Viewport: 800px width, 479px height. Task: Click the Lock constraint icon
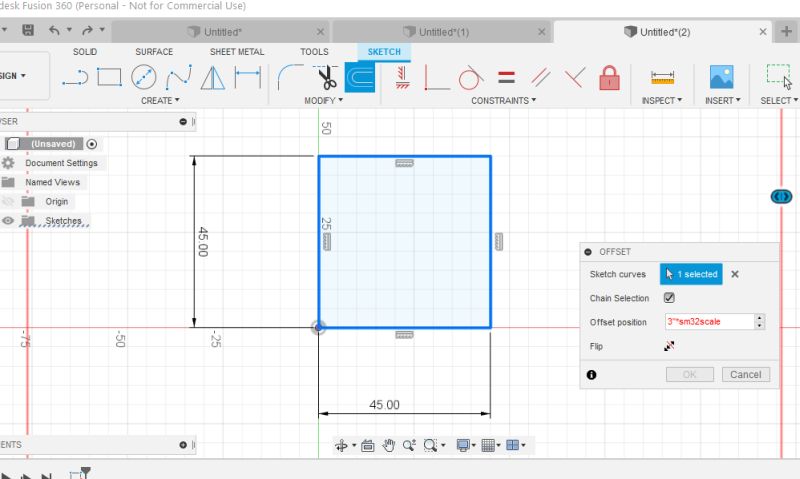pos(608,77)
